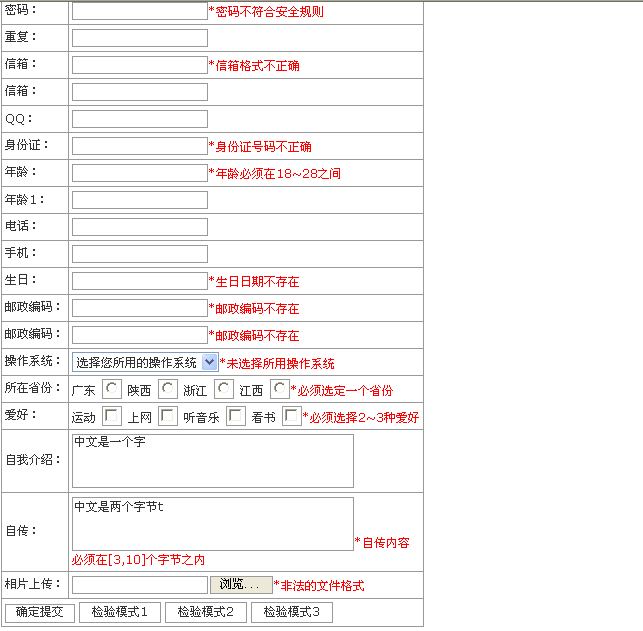The width and height of the screenshot is (643, 631).
Task: Focus the 自我介绍 text area
Action: [x=213, y=461]
